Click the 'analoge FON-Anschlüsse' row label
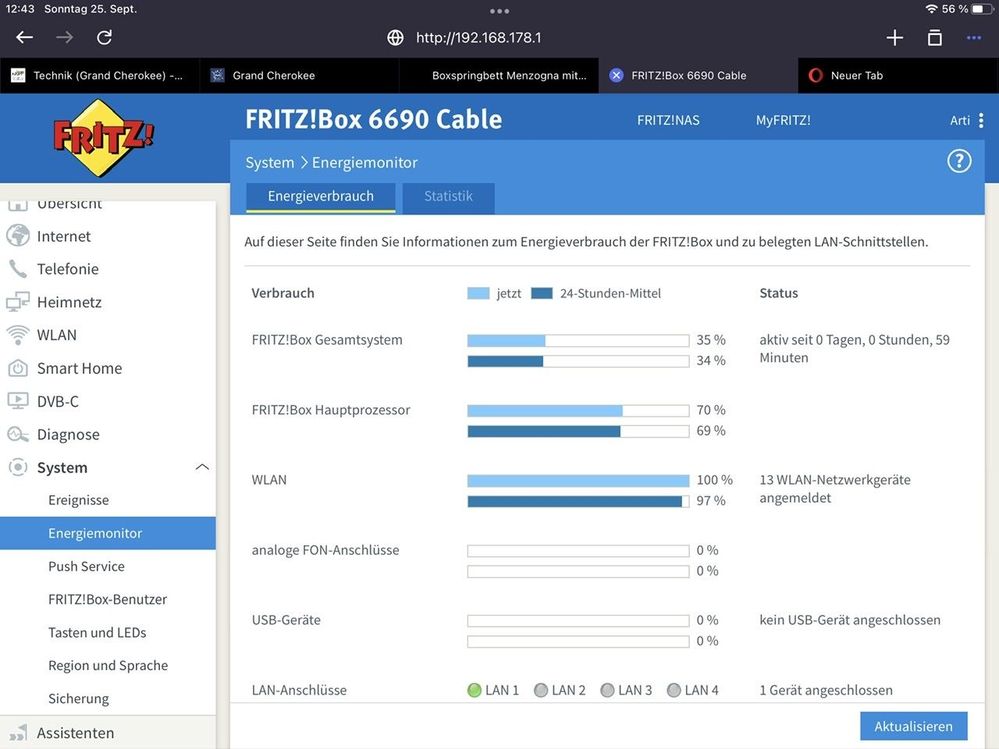The width and height of the screenshot is (999, 749). click(x=326, y=550)
